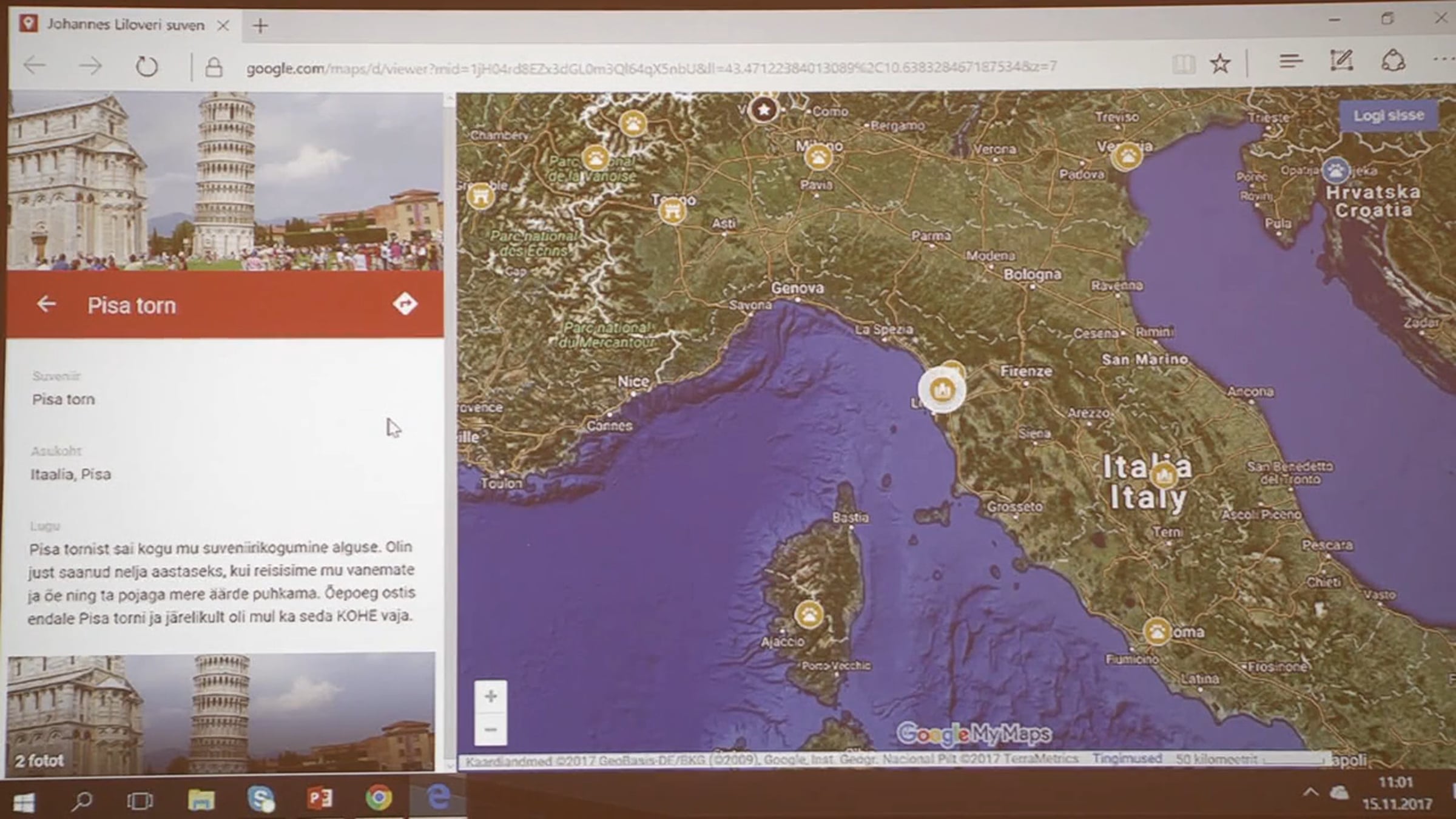Close the Johannes Liloveri suven tab
1456x819 pixels.
coord(223,25)
